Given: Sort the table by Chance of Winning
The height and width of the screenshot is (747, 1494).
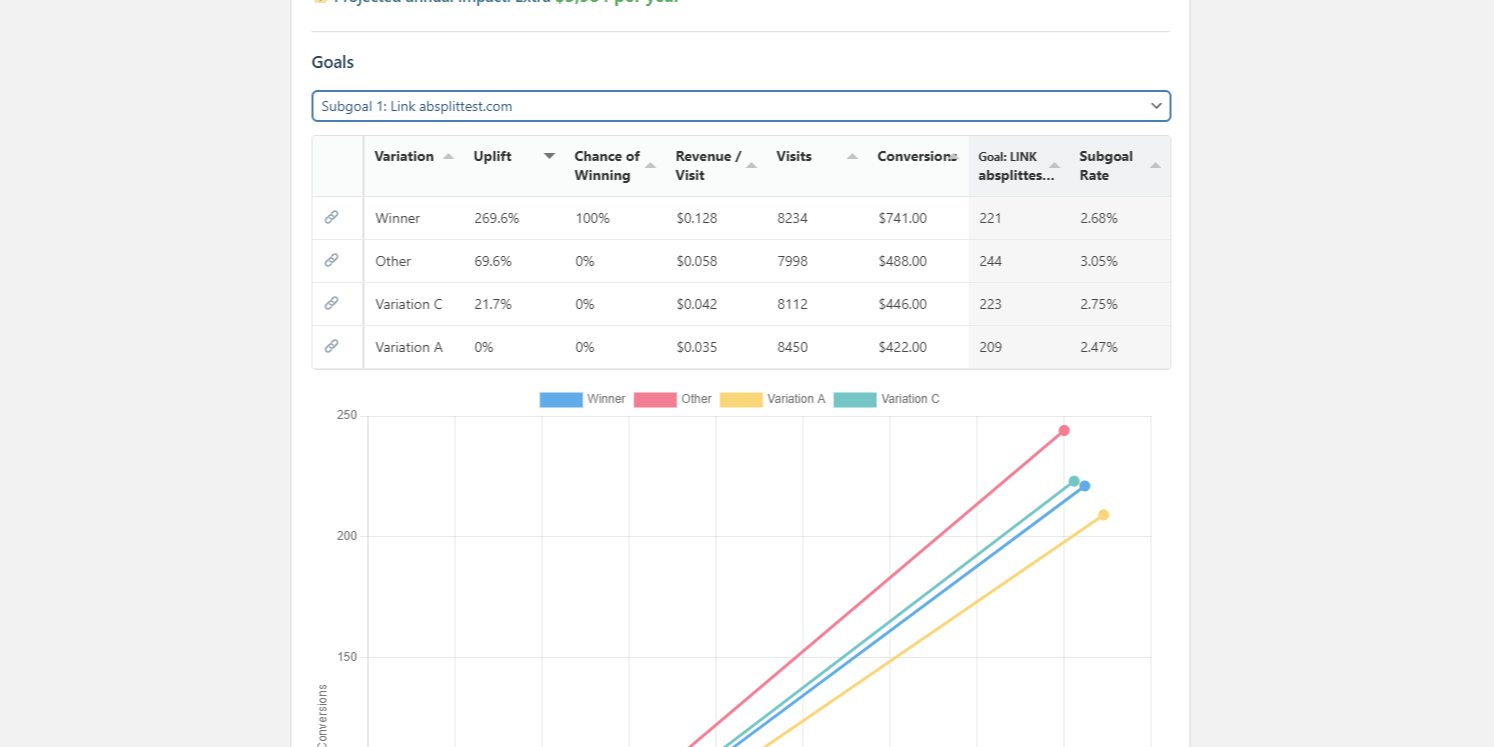Looking at the screenshot, I should [x=650, y=165].
